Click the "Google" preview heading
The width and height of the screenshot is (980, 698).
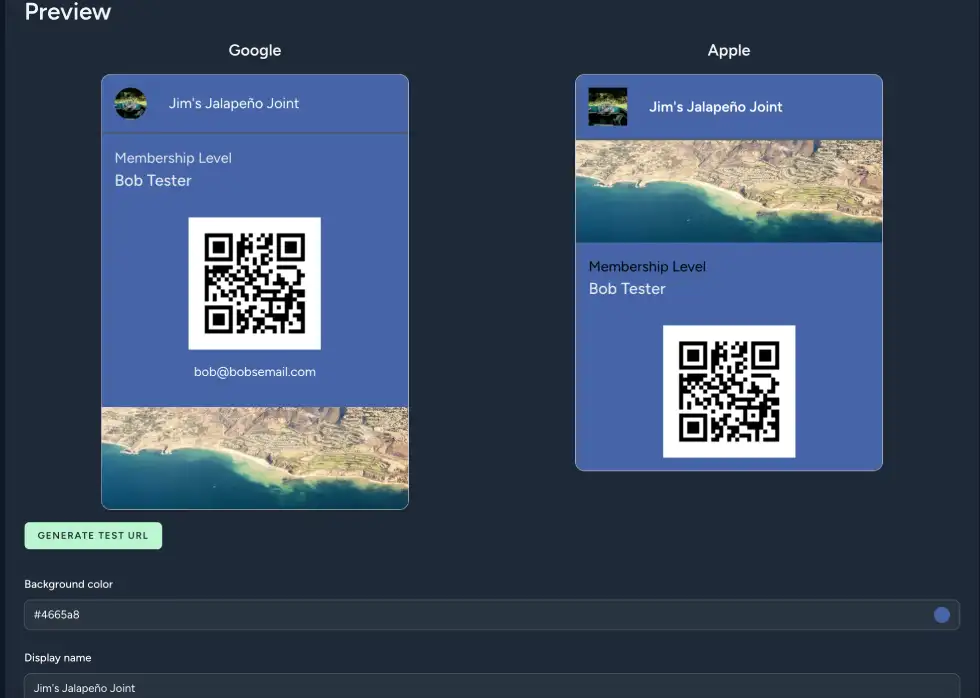[254, 51]
